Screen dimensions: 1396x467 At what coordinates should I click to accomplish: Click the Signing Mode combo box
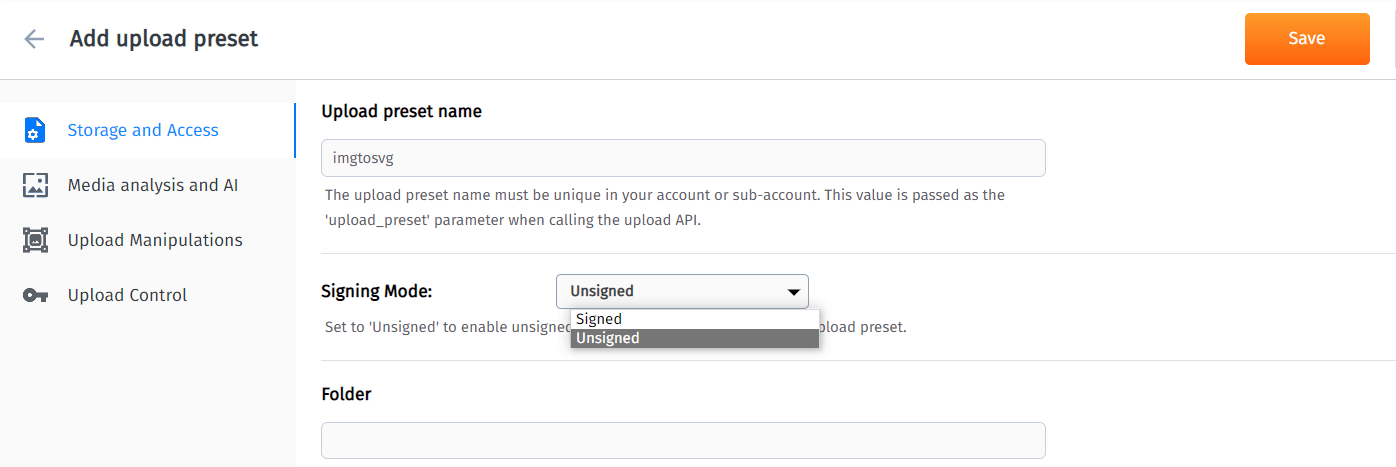(x=670, y=291)
